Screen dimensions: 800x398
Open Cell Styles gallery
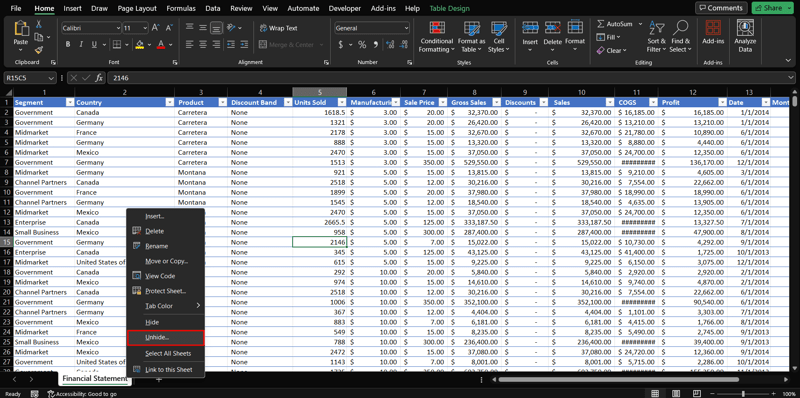tap(498, 37)
